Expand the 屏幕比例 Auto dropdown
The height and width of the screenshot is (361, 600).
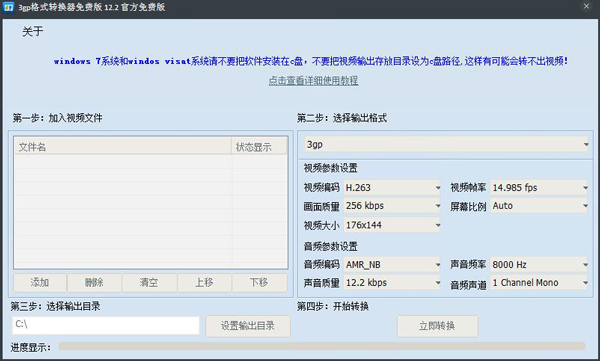point(539,206)
